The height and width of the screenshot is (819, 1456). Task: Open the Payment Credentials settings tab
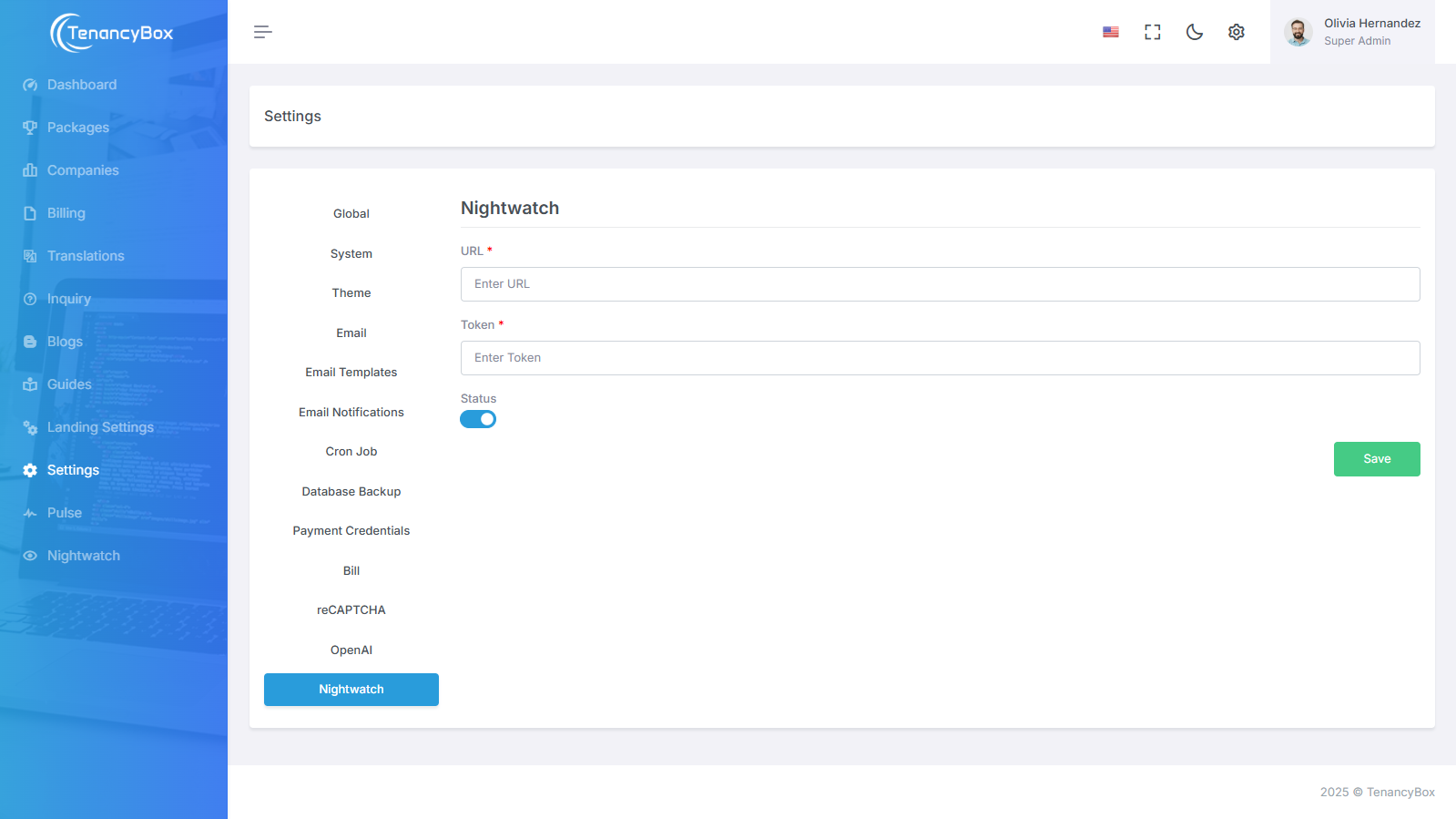click(351, 531)
